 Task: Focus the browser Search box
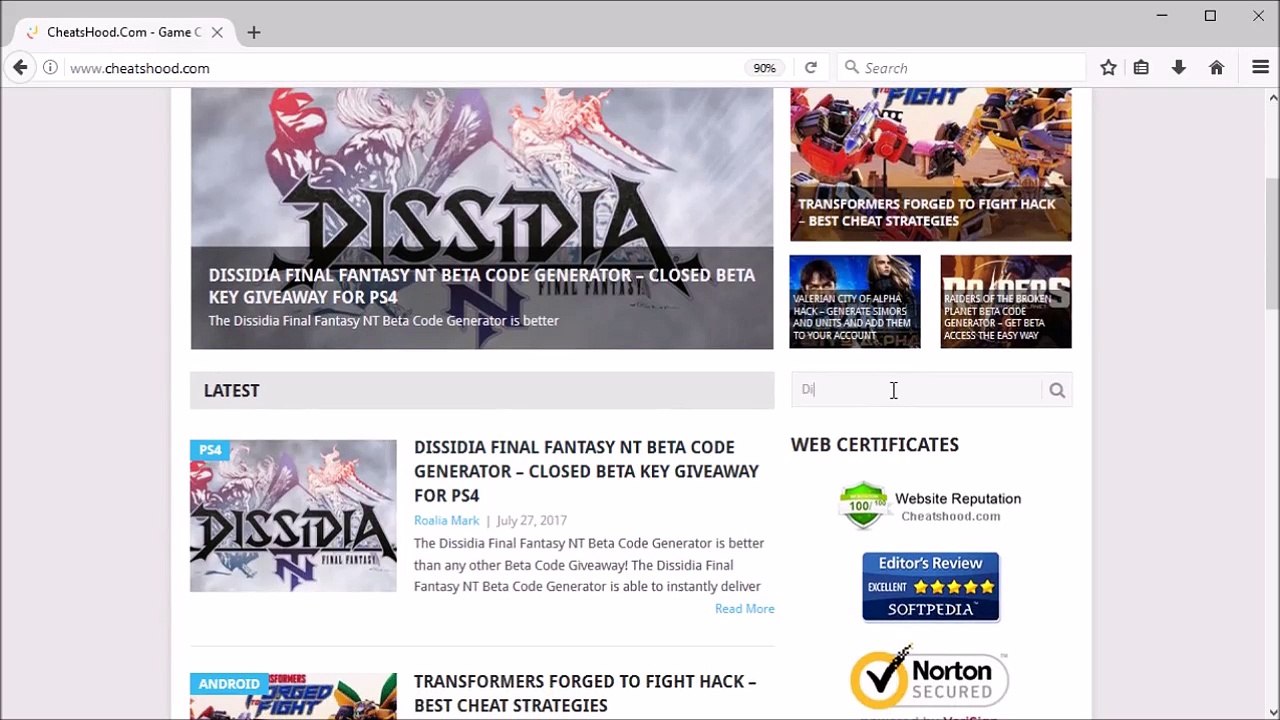[x=960, y=68]
